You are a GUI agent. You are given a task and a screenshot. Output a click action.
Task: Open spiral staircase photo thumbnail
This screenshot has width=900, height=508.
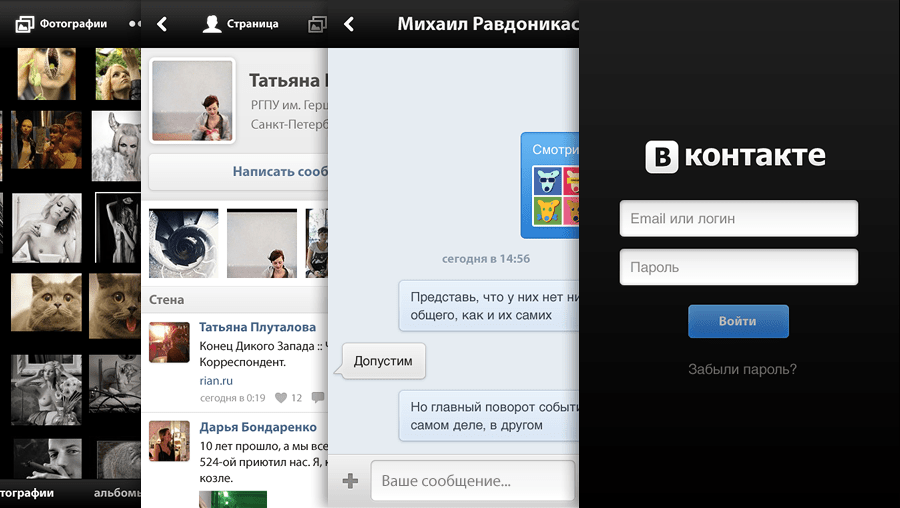[x=184, y=243]
